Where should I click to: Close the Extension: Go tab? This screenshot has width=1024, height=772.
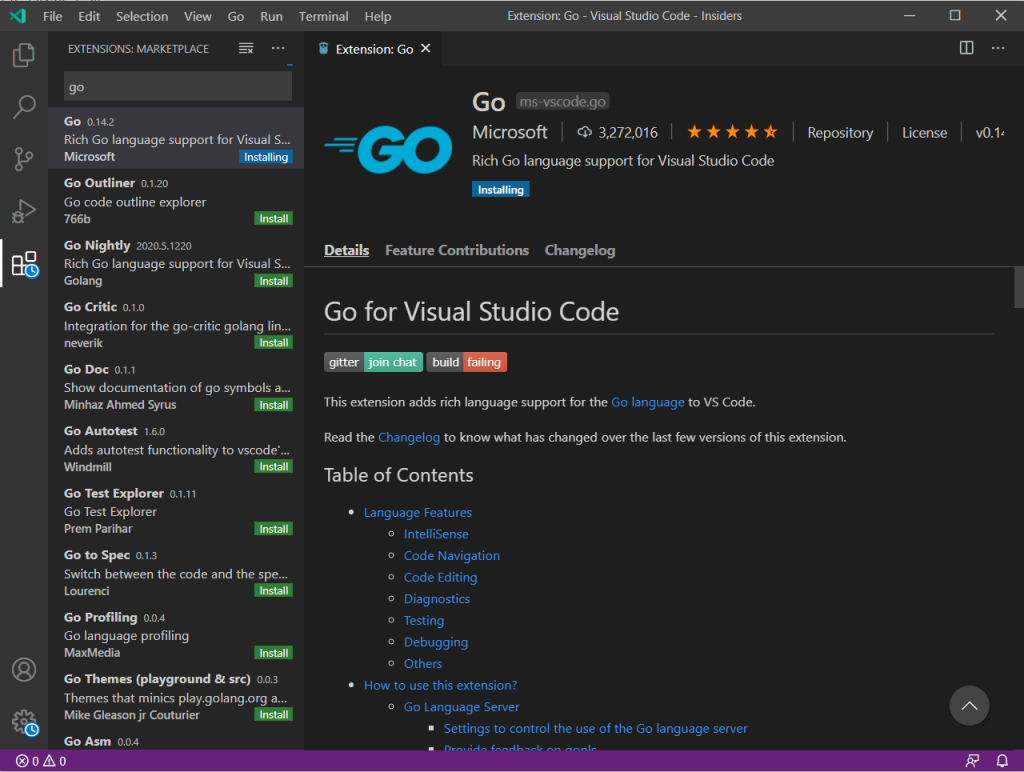(426, 48)
